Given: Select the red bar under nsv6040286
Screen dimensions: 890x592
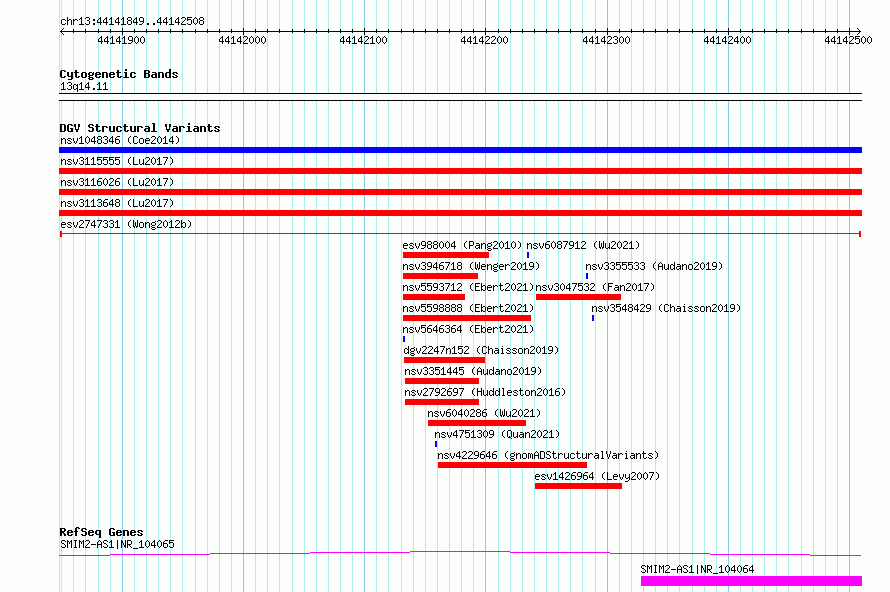Looking at the screenshot, I should coord(477,423).
